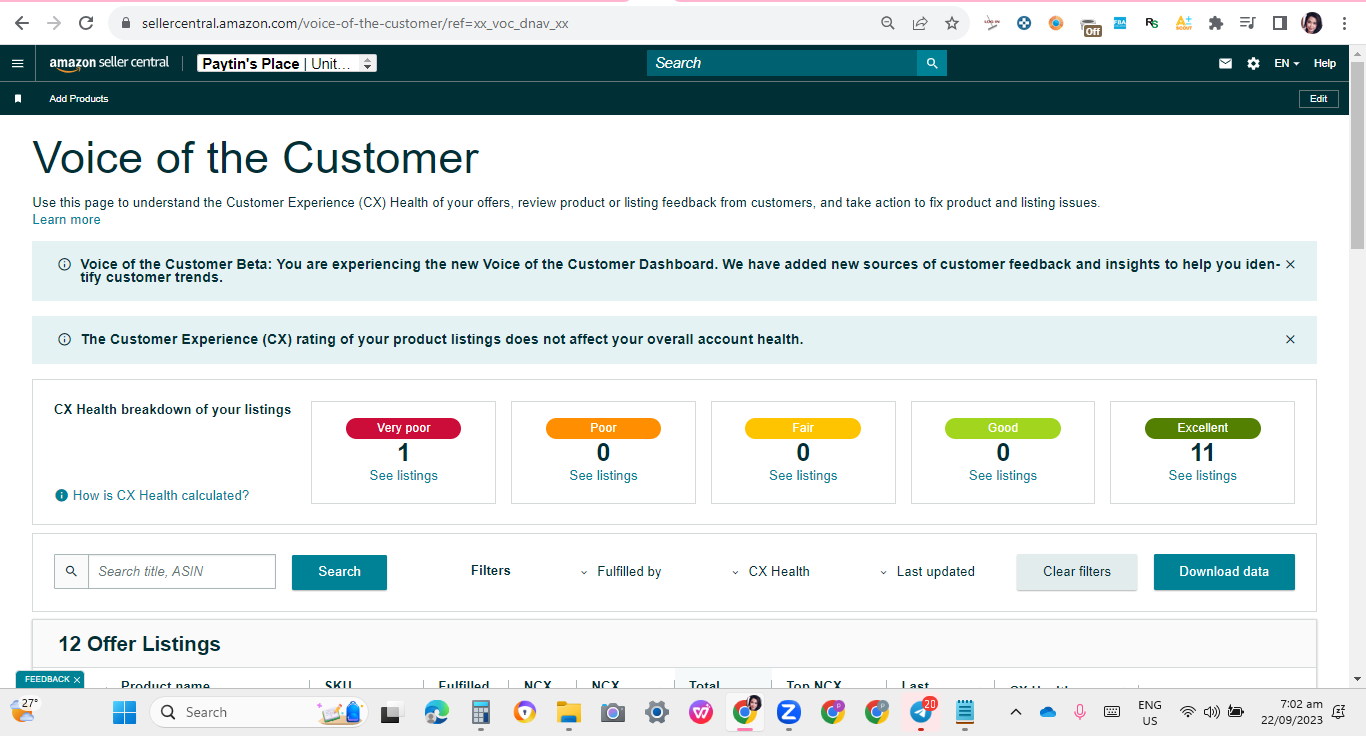Open the Chrome profile avatar
Screen dimensions: 1366x736
1312,23
